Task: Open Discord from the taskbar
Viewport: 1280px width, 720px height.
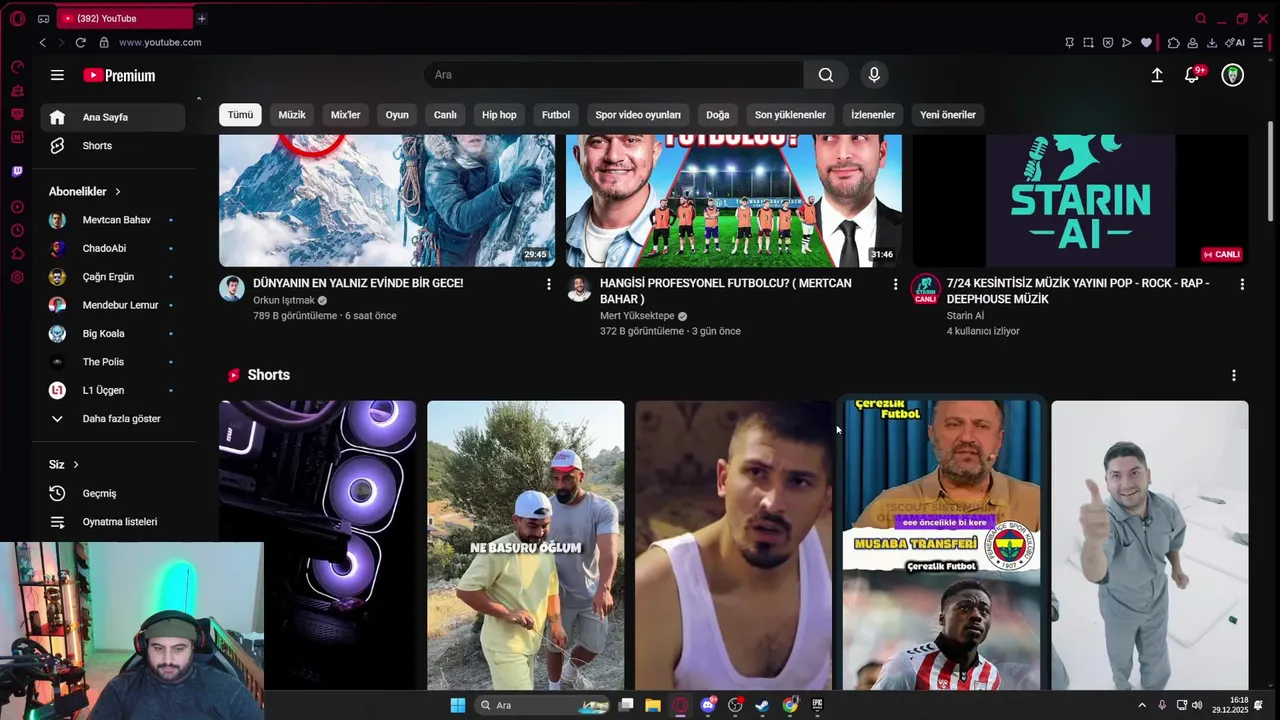Action: 709,705
